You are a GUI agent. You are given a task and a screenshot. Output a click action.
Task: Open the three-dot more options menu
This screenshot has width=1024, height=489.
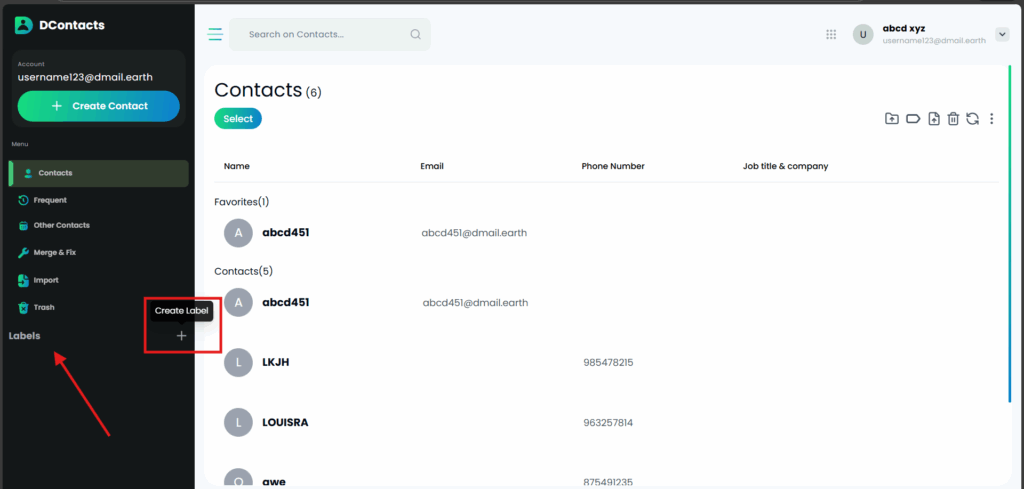click(991, 119)
